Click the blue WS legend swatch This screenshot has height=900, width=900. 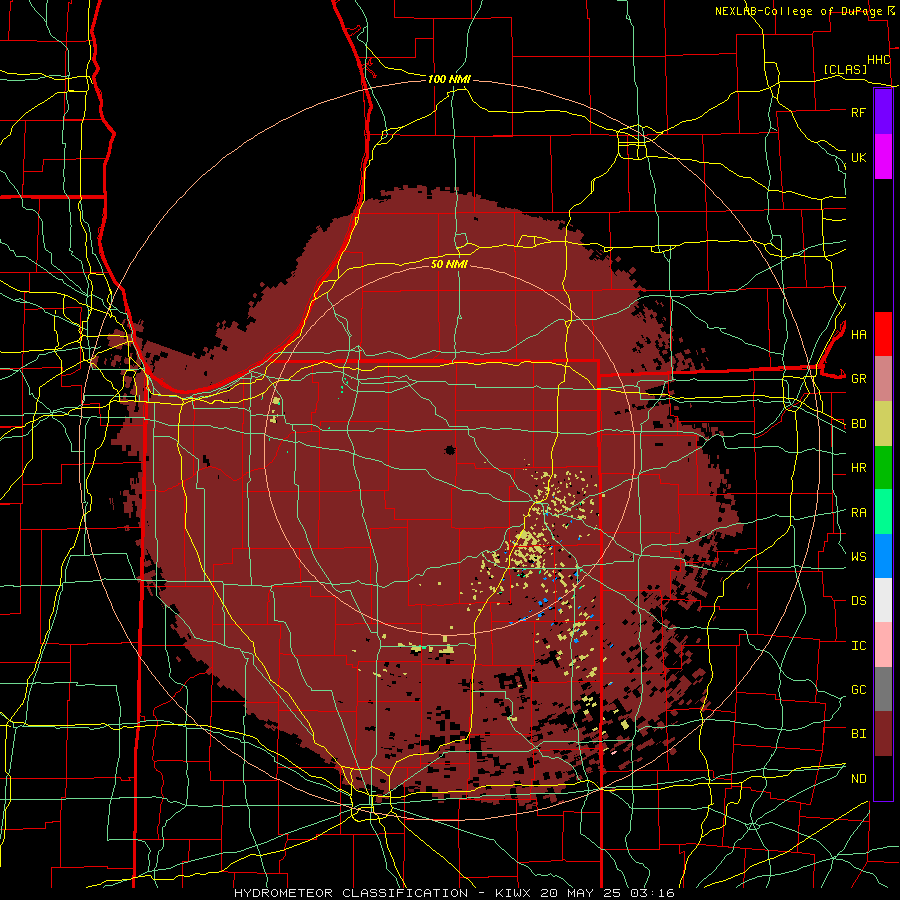coord(883,556)
